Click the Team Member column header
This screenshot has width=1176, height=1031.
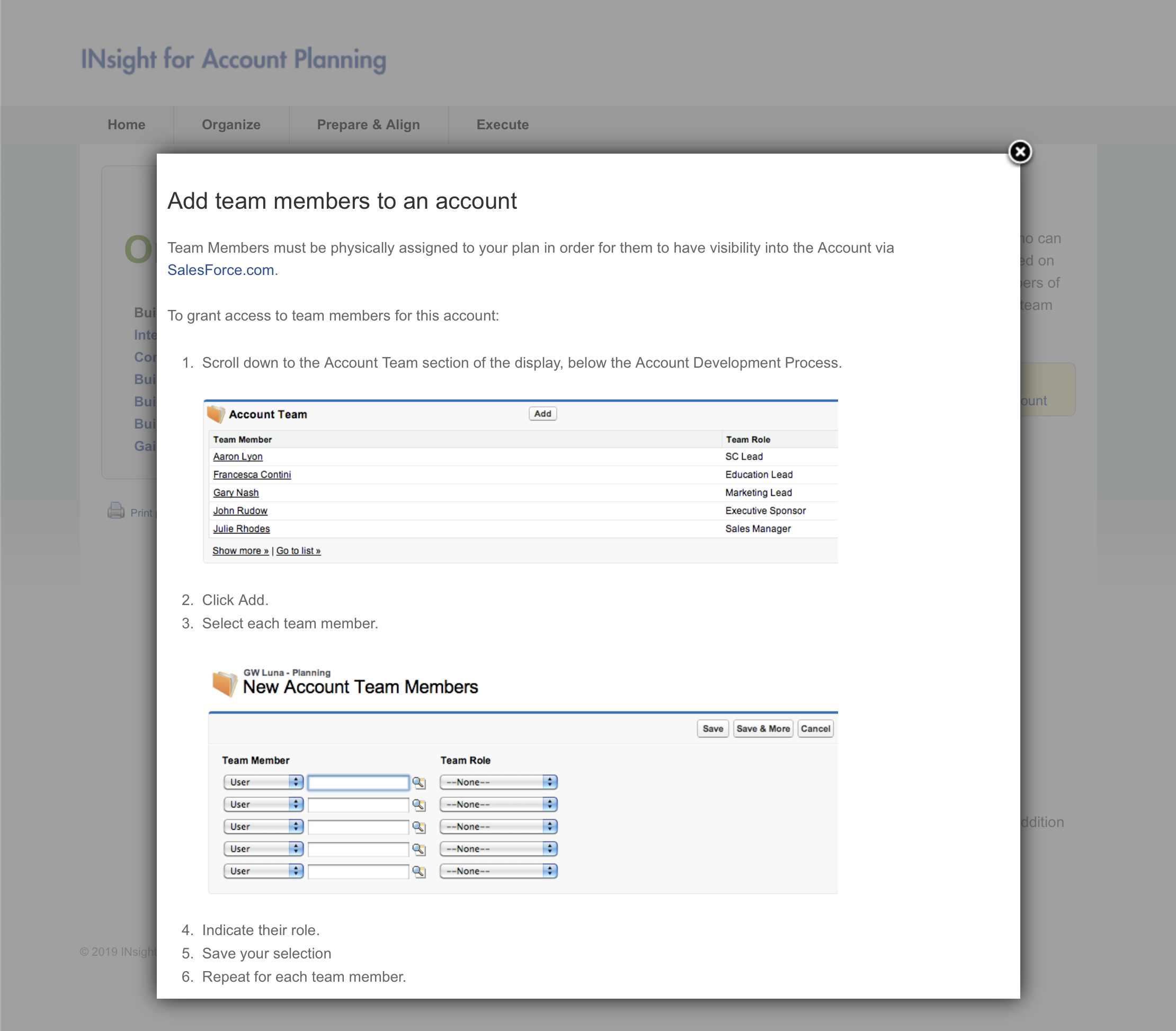click(242, 440)
